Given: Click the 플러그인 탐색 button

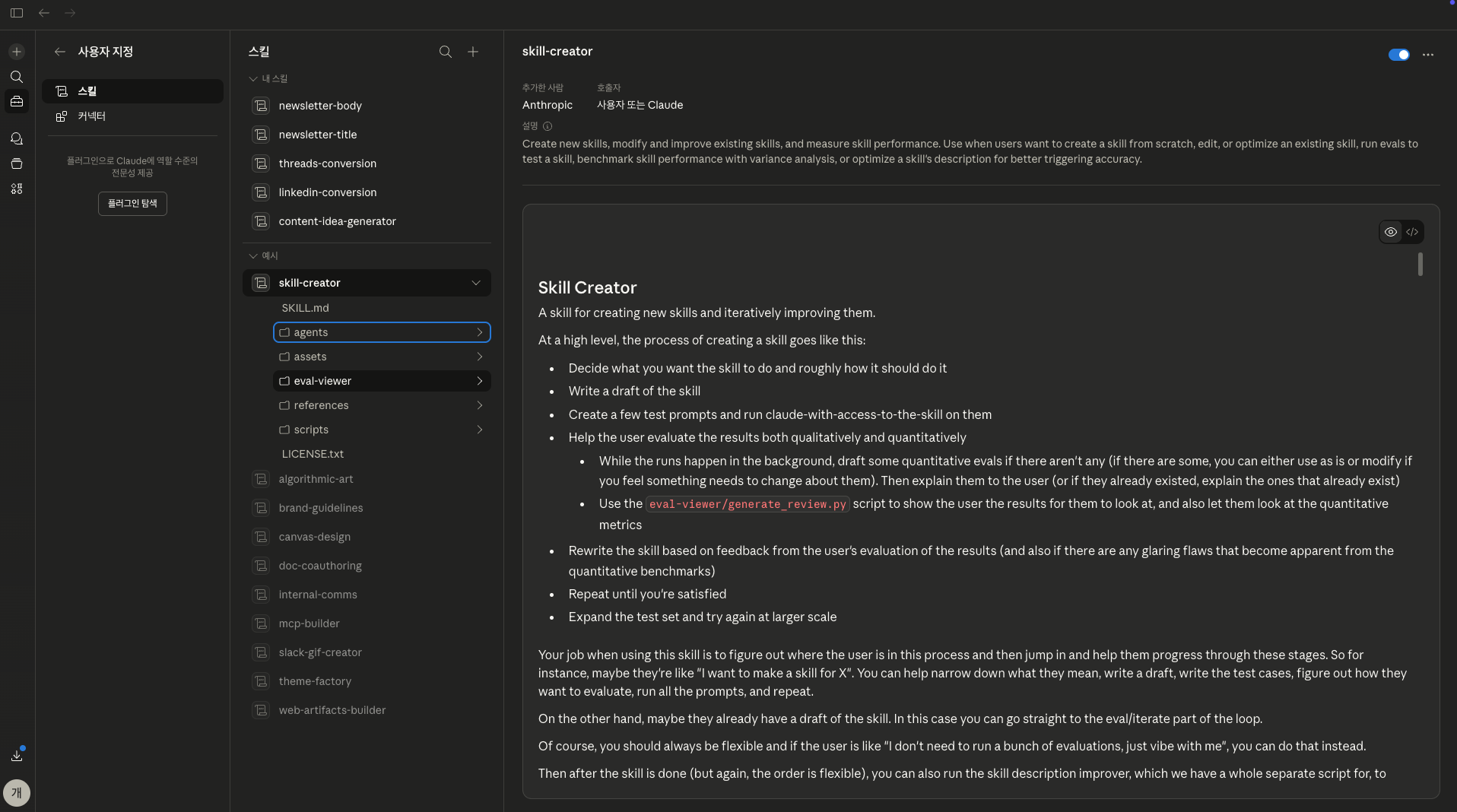Looking at the screenshot, I should point(132,204).
